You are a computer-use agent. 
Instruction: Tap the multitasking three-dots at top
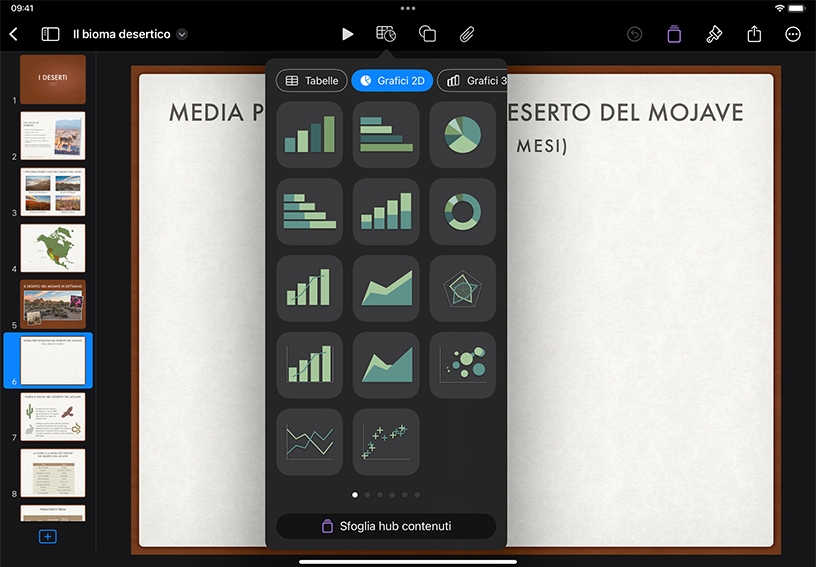pyautogui.click(x=408, y=8)
